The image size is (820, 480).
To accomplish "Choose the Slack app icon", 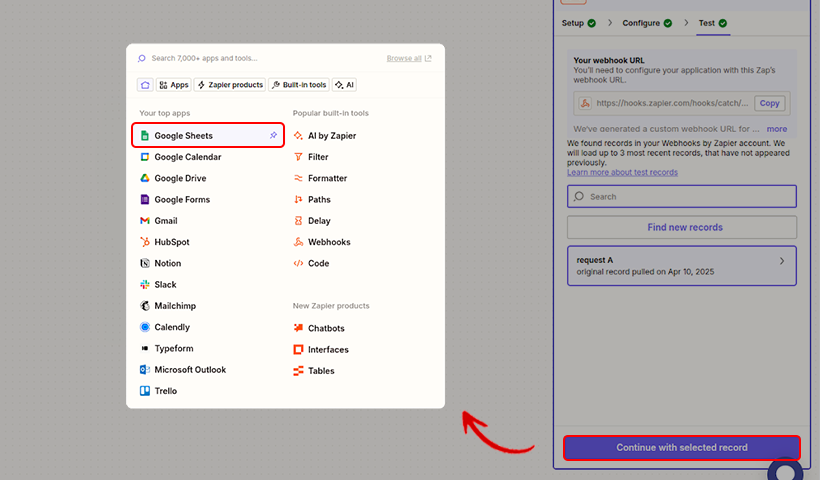I will [145, 284].
